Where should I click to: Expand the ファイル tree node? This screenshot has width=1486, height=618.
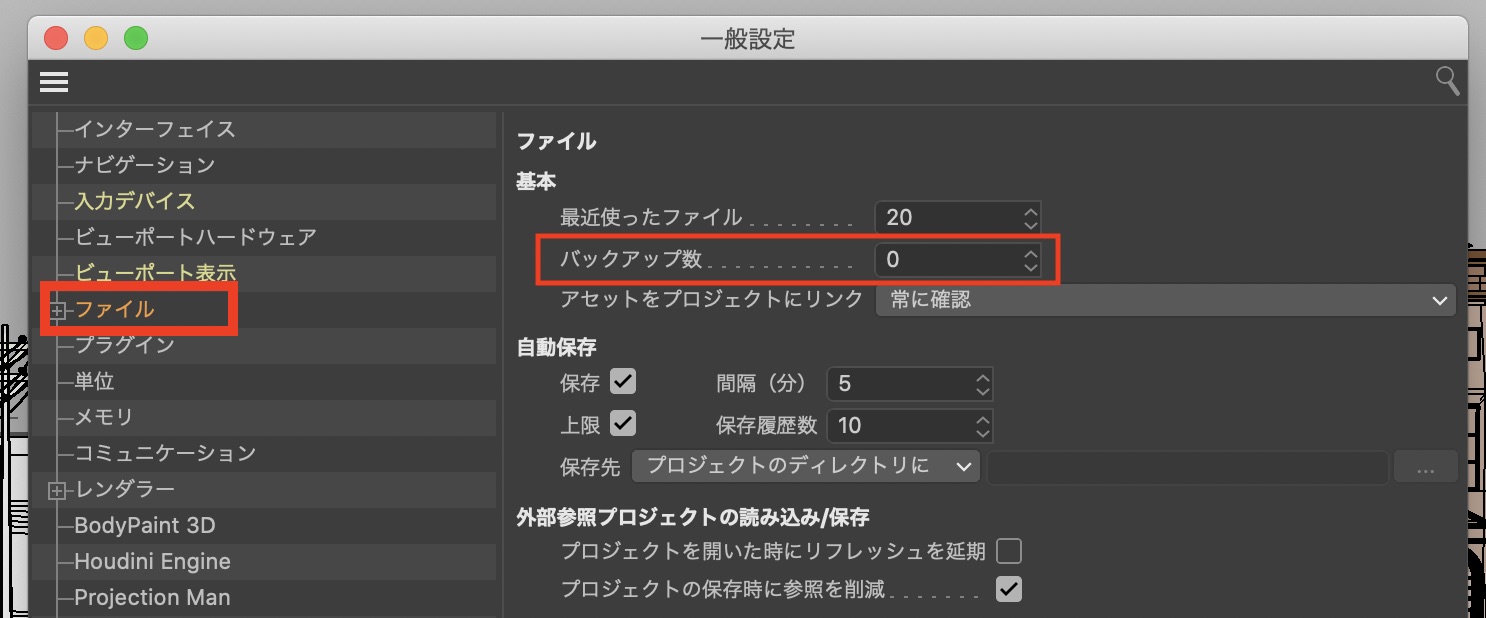(x=58, y=311)
